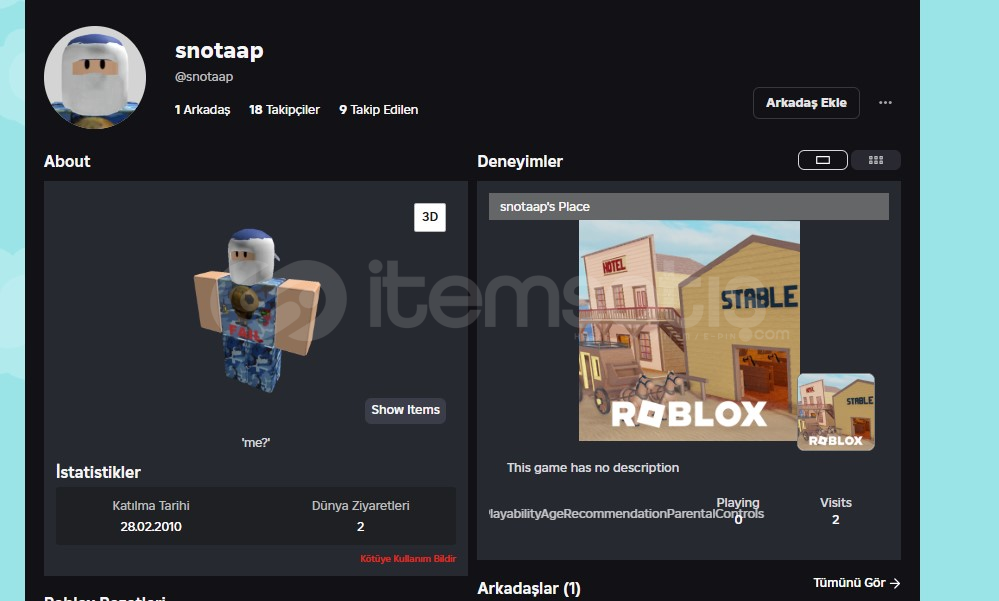Screen dimensions: 999x601
Task: Click the 'me?' description text
Action: (255, 442)
